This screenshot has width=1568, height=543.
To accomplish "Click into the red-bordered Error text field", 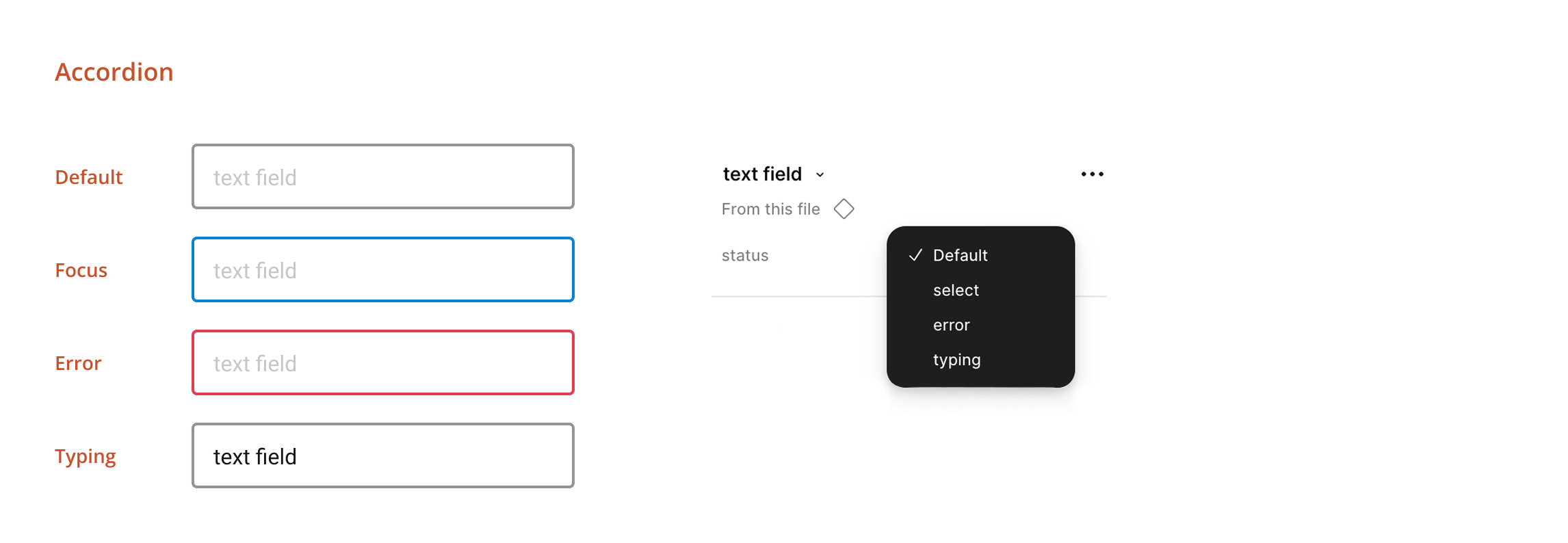I will [x=382, y=362].
